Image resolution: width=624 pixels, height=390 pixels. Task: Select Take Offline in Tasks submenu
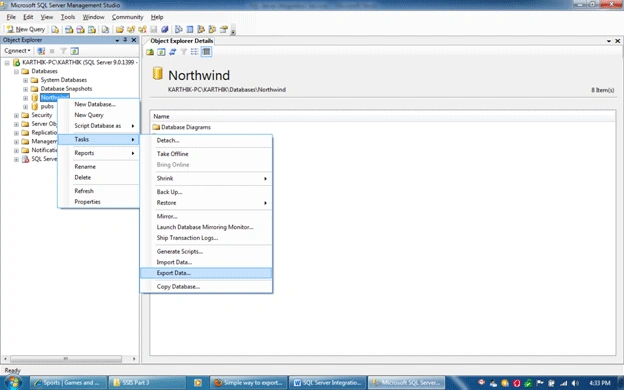point(206,154)
